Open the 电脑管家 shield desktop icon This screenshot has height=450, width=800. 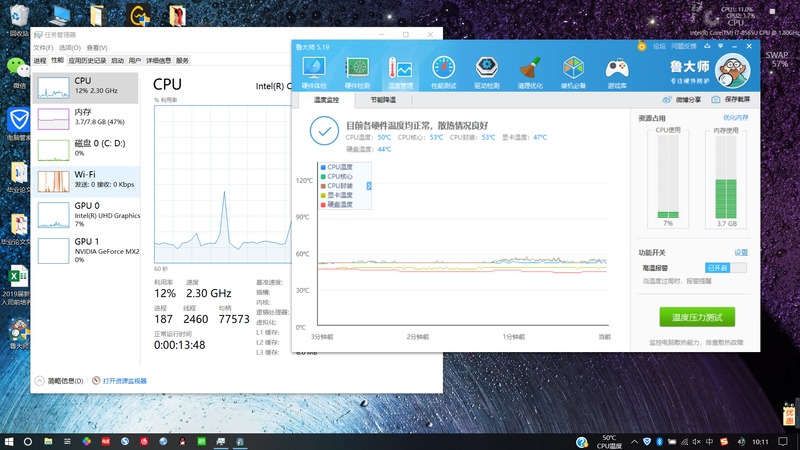pos(18,124)
